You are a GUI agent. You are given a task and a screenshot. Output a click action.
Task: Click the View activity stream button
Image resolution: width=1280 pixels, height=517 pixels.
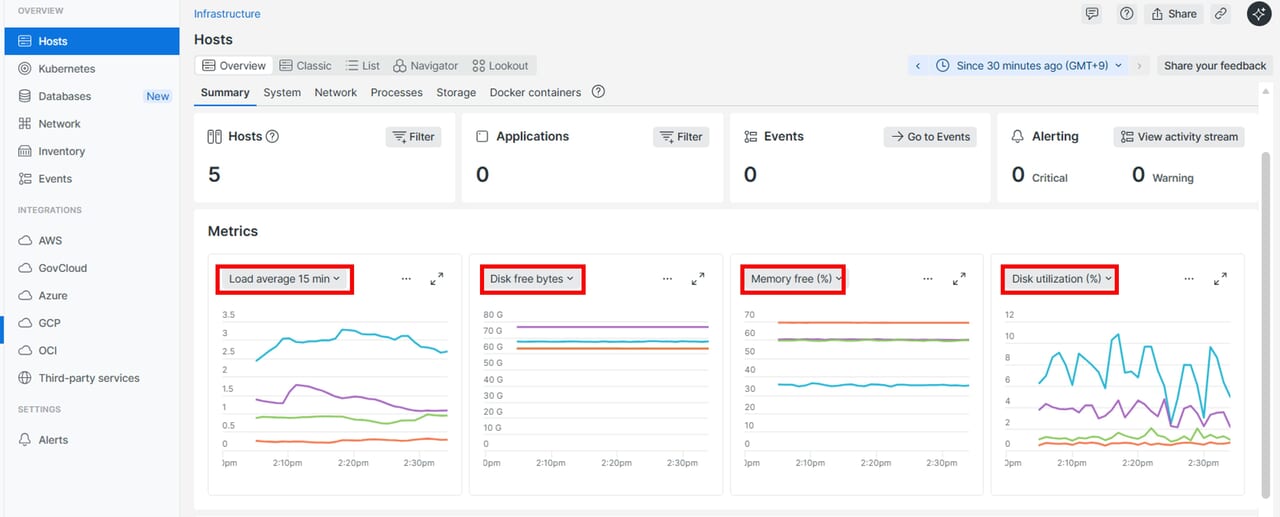tap(1178, 137)
